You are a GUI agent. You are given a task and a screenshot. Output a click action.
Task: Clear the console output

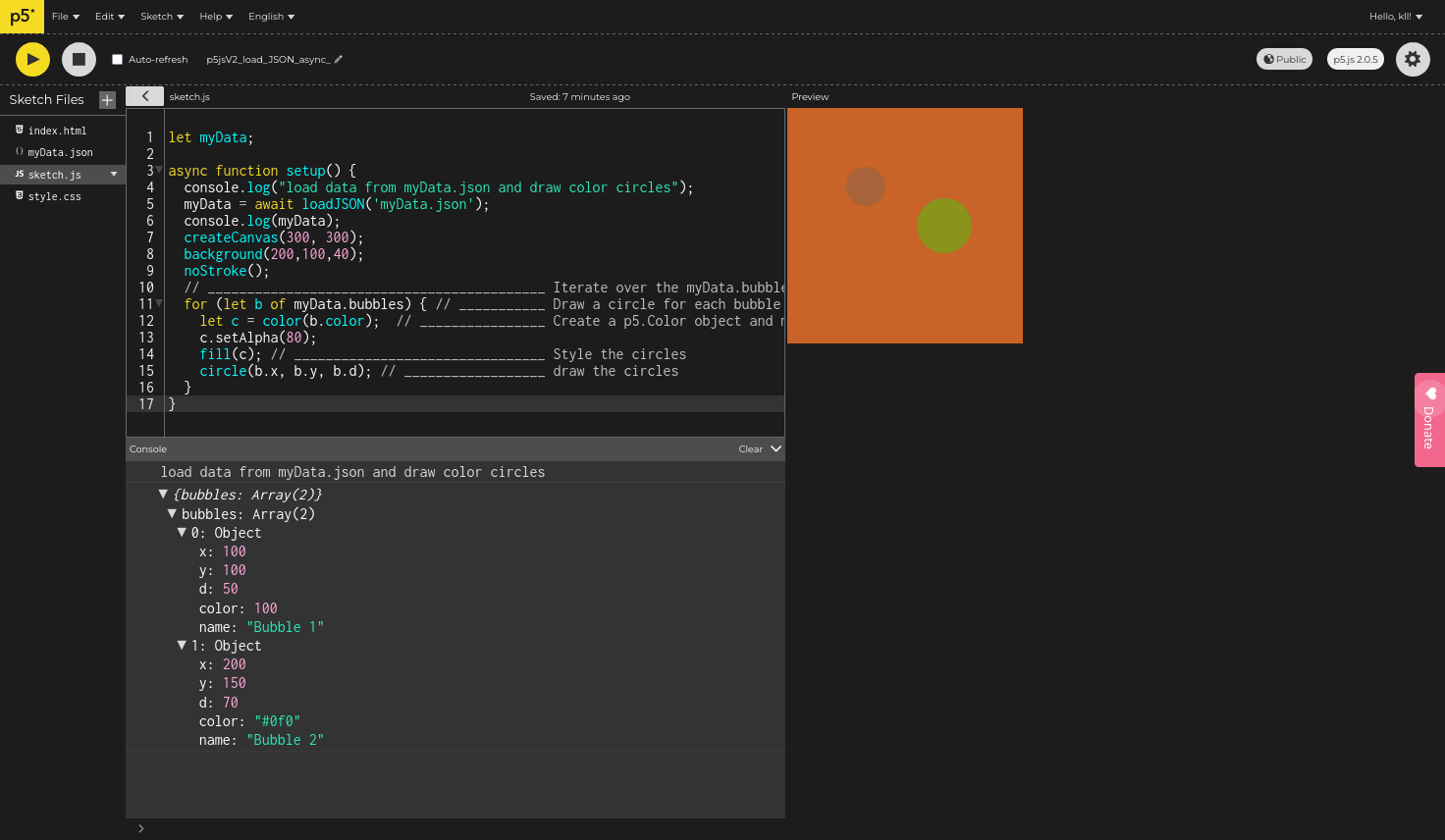750,449
